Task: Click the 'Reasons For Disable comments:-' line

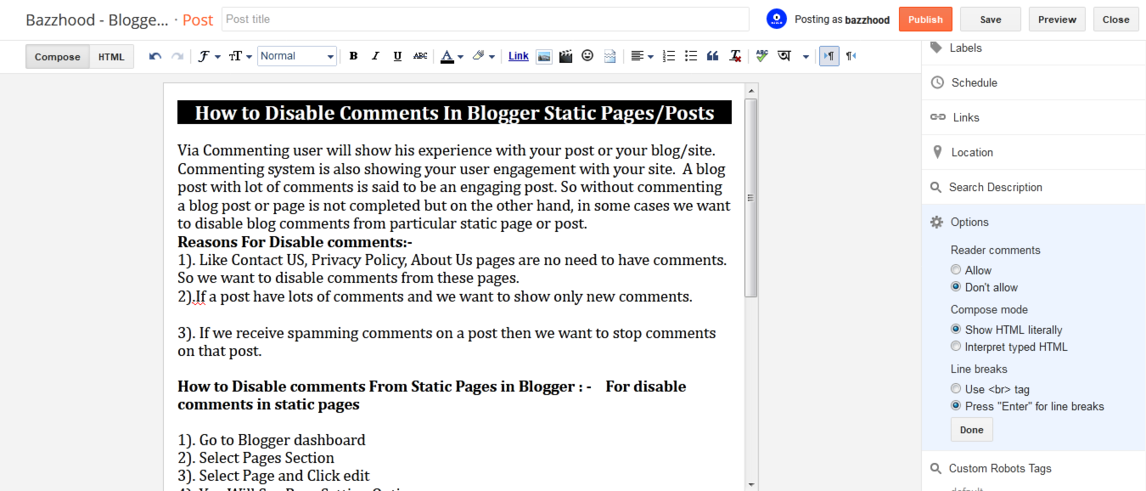Action: coord(296,241)
